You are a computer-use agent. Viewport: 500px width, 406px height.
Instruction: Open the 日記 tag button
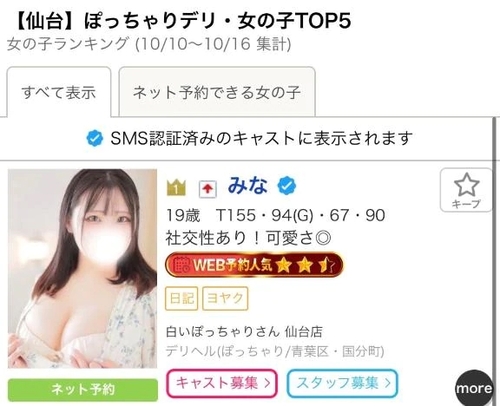[x=182, y=298]
